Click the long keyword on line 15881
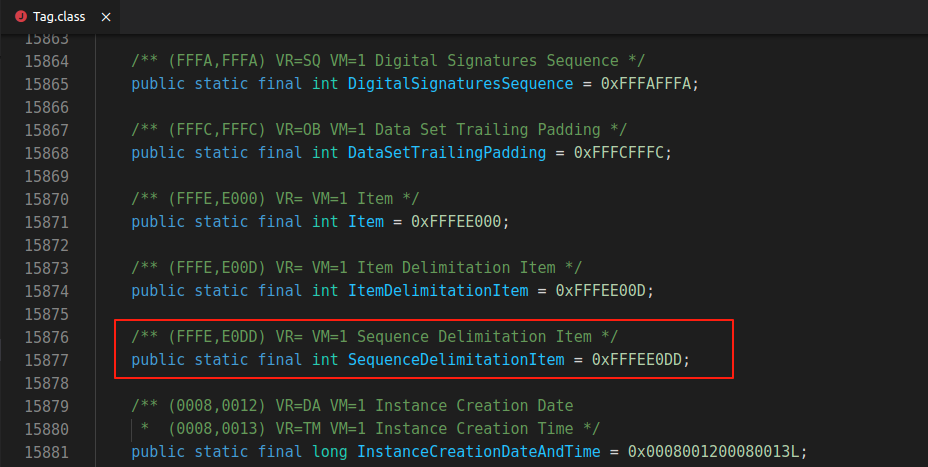928x467 pixels. [x=330, y=452]
